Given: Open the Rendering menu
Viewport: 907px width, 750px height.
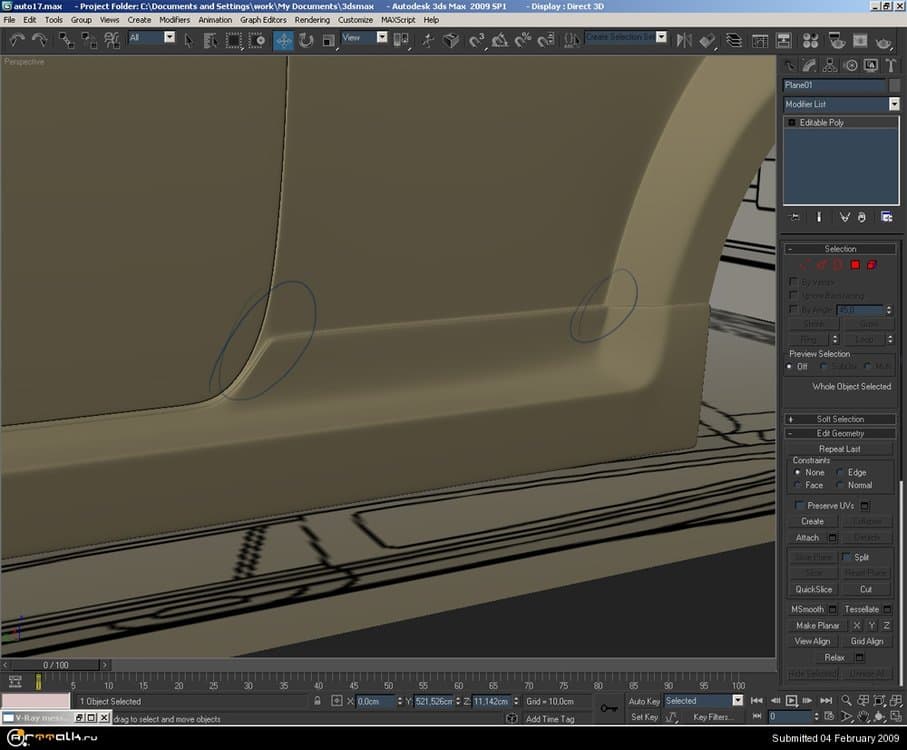Looking at the screenshot, I should click(x=311, y=19).
